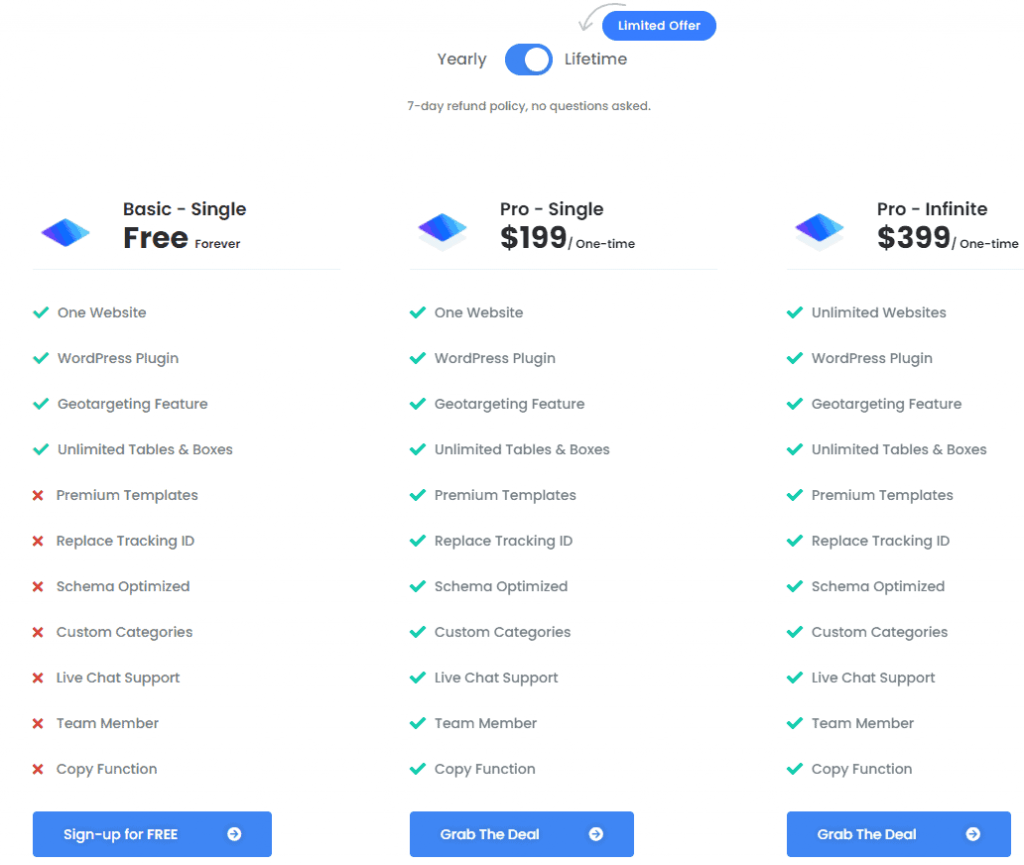
Task: Select the Basic - Single plan title
Action: pyautogui.click(x=185, y=209)
